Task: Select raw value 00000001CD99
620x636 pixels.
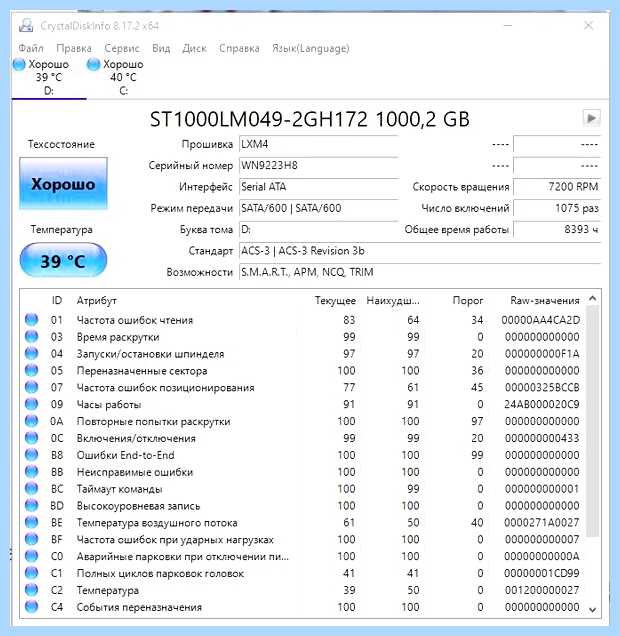Action: pyautogui.click(x=542, y=574)
